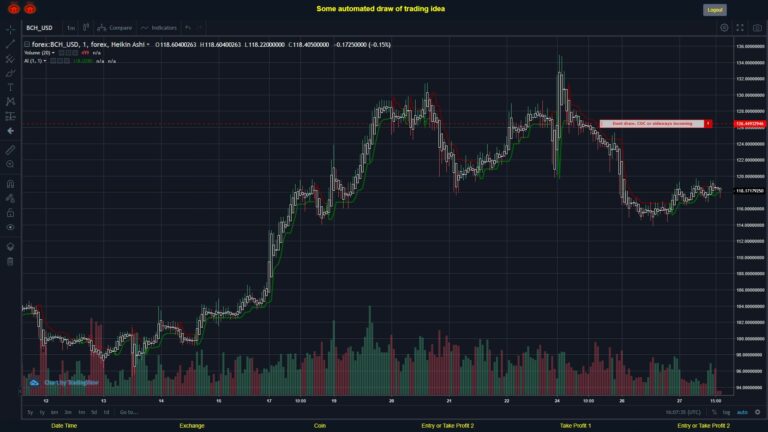This screenshot has width=768, height=432.
Task: Select the crosshair cursor tool
Action: [x=10, y=30]
